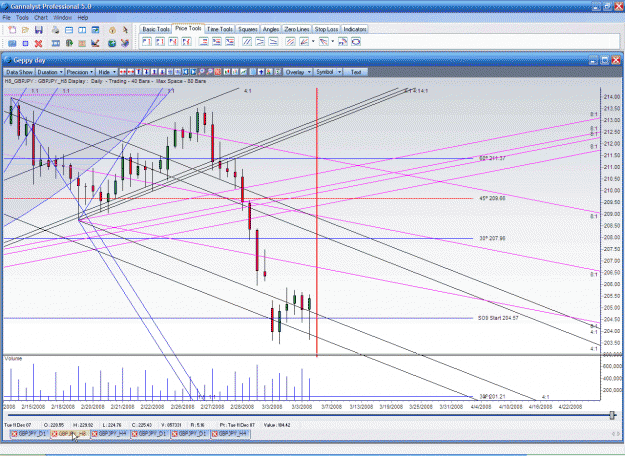Click the 'SO9 Start 204.57' level label
This screenshot has width=625, height=456.
[498, 318]
